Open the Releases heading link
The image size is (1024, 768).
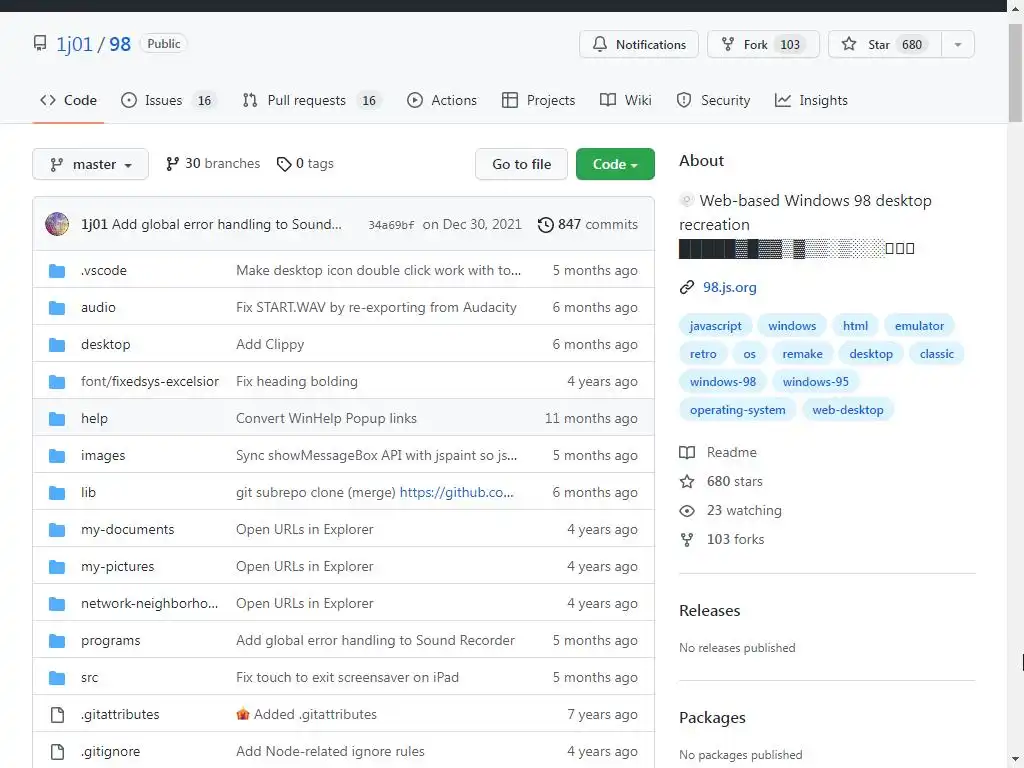point(709,611)
